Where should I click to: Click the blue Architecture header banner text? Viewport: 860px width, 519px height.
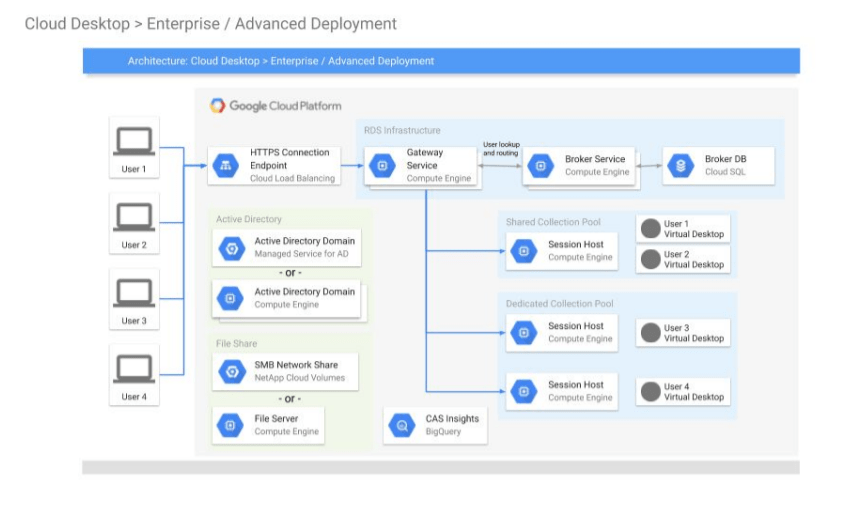pos(281,61)
